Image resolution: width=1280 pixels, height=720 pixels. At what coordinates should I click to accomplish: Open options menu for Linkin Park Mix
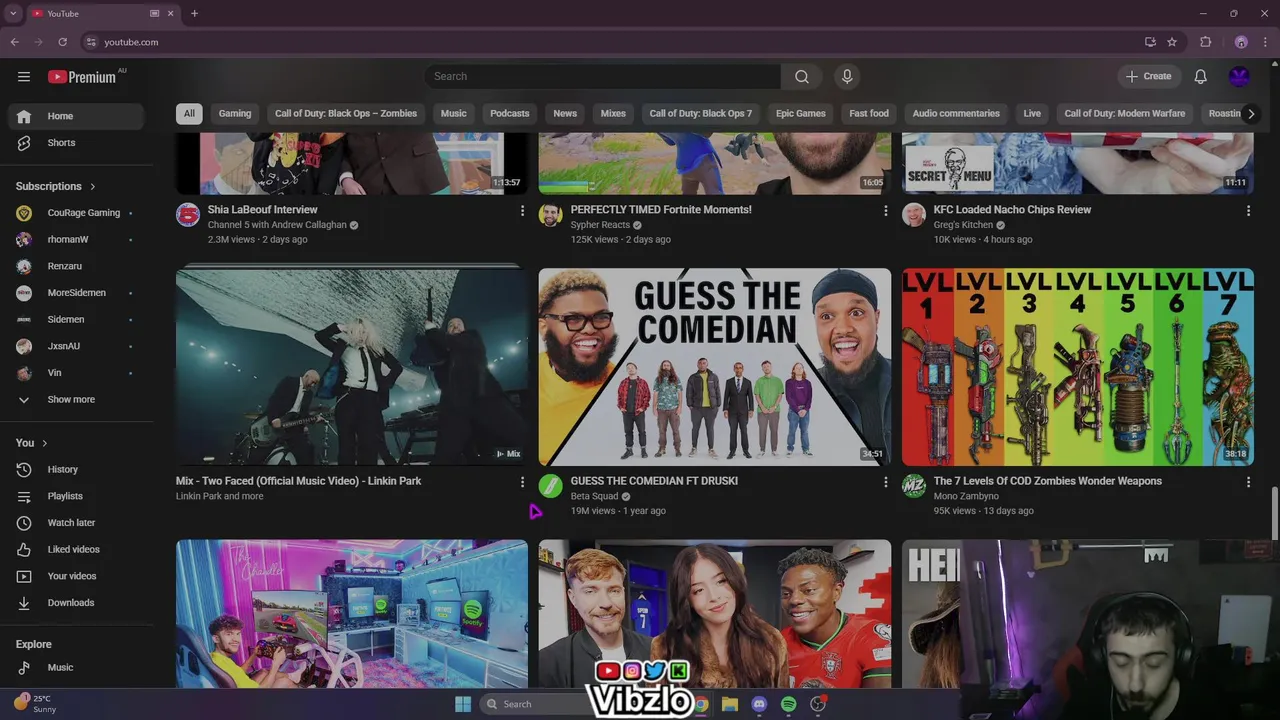coord(522,482)
